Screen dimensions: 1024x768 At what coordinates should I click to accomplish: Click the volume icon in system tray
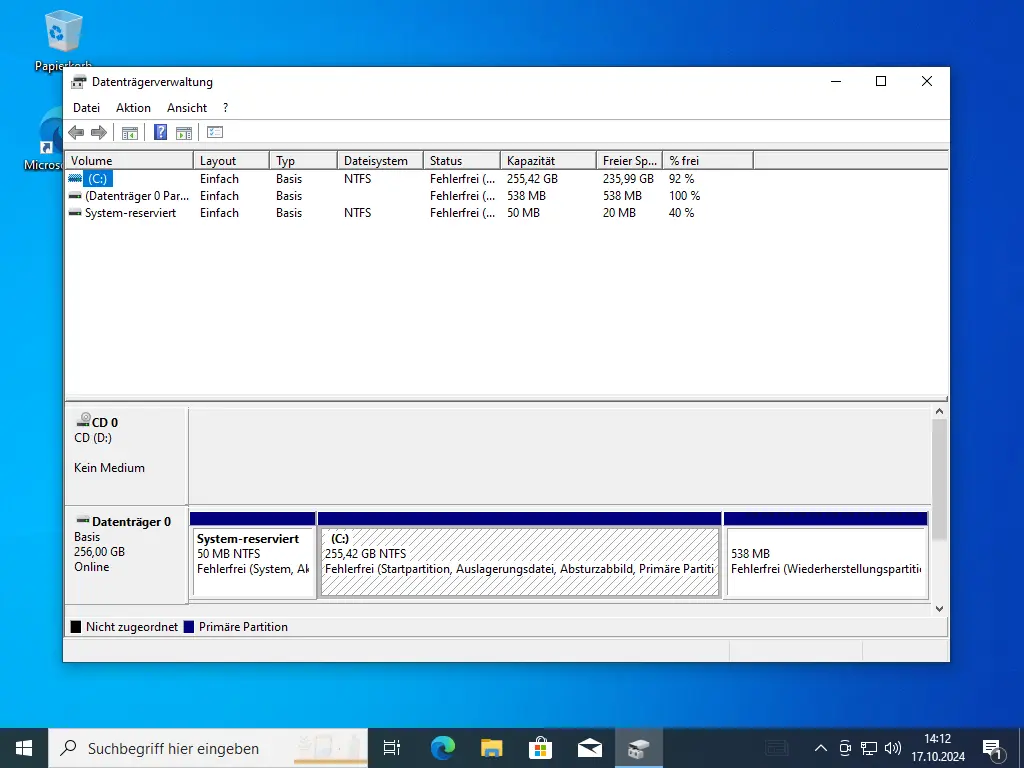coord(893,747)
